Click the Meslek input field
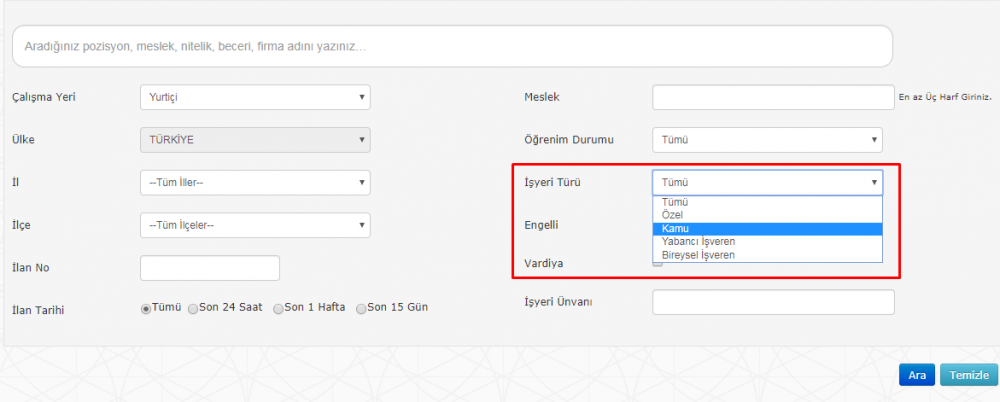The height and width of the screenshot is (402, 1000). click(773, 97)
